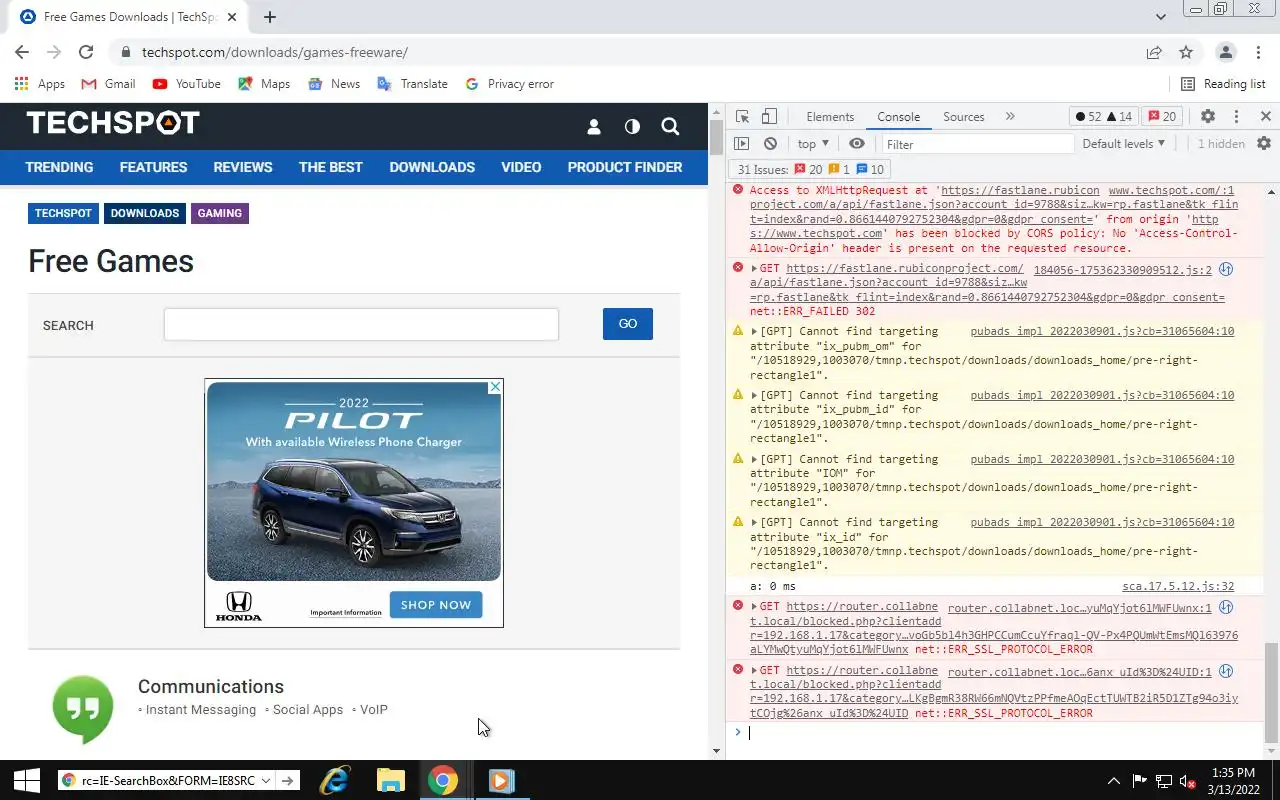Click the Free Games search text box
This screenshot has width=1280, height=800.
(361, 324)
